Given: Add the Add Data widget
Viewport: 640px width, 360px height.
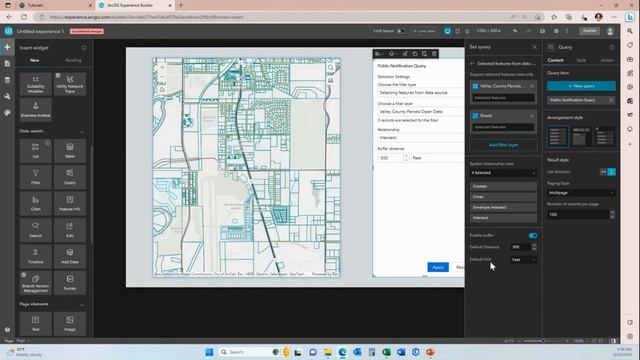Looking at the screenshot, I should 70,256.
